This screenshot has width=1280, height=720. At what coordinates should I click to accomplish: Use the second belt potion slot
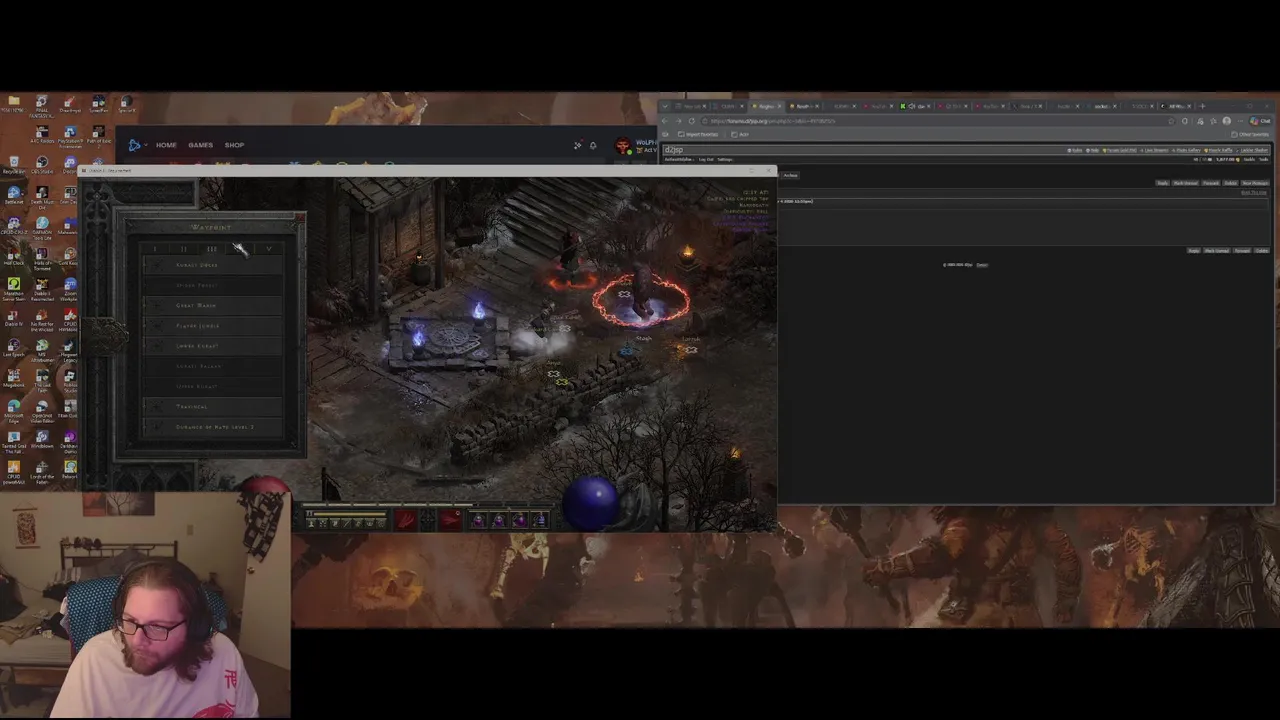click(499, 520)
